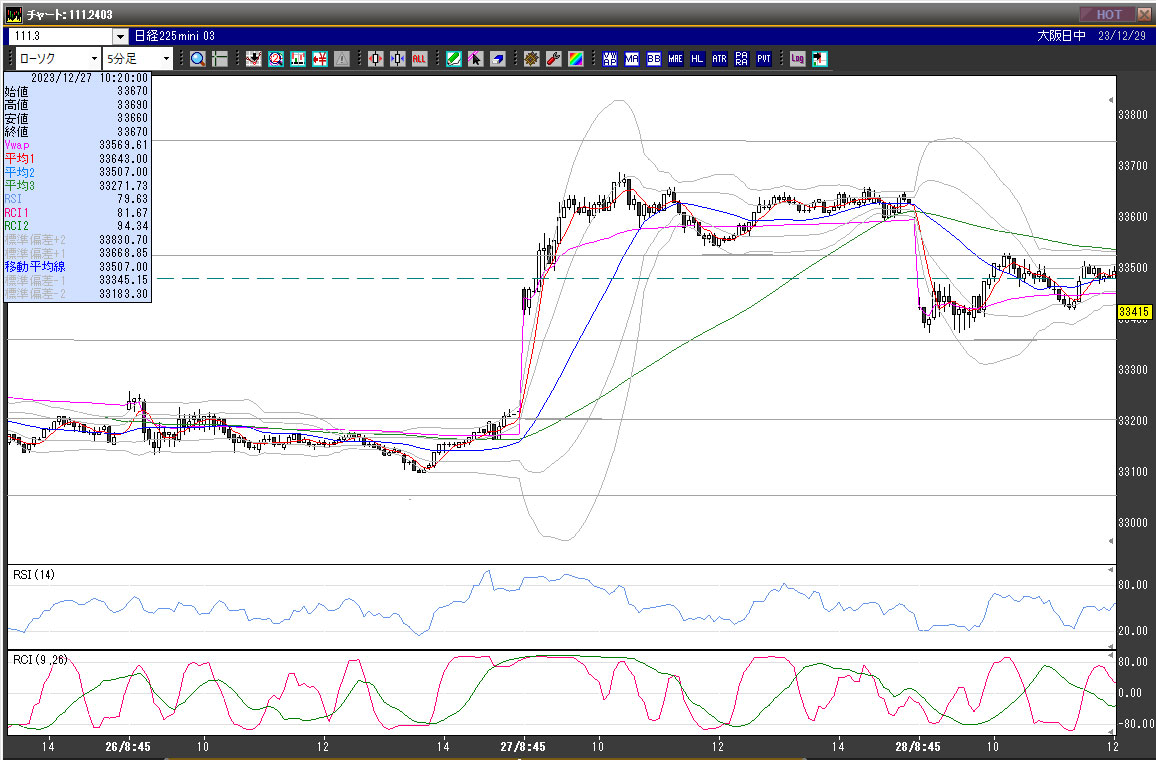The image size is (1156, 760).
Task: Click the 33000 price axis label
Action: (1133, 523)
